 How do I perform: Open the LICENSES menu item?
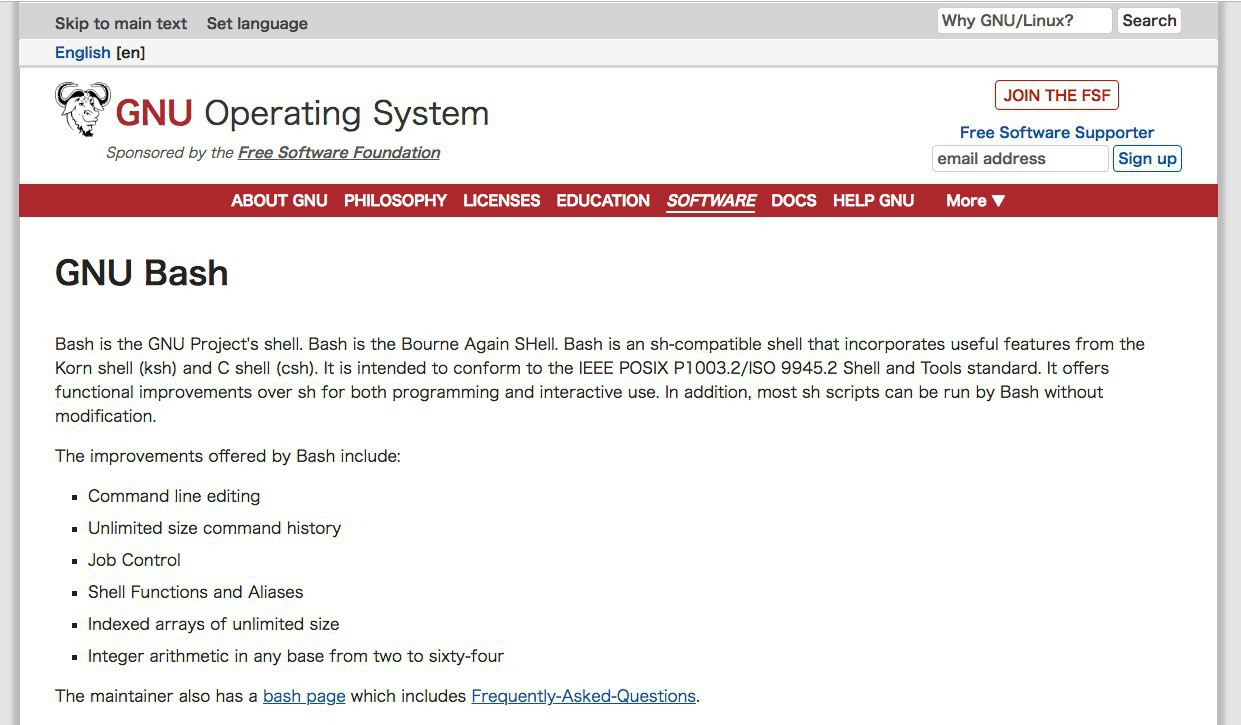click(x=501, y=200)
